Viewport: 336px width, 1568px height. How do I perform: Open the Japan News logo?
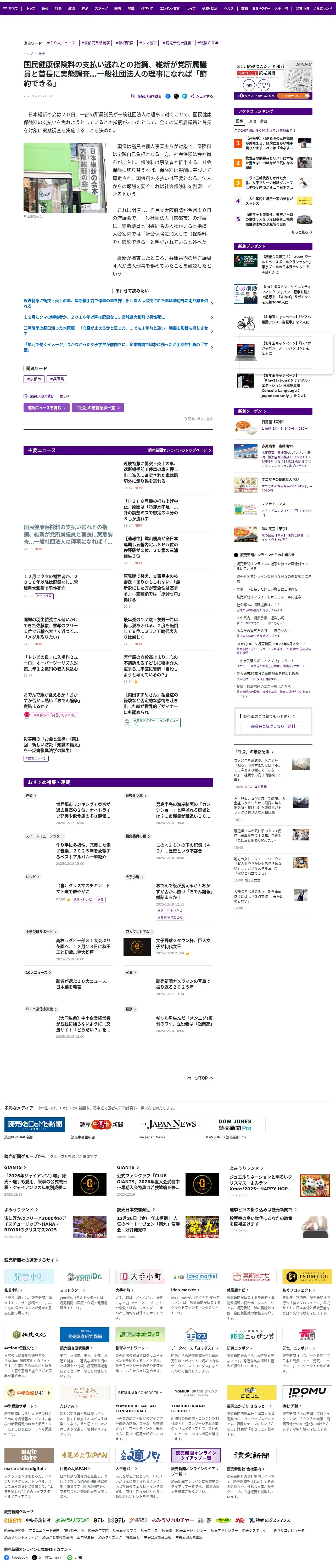(168, 1124)
